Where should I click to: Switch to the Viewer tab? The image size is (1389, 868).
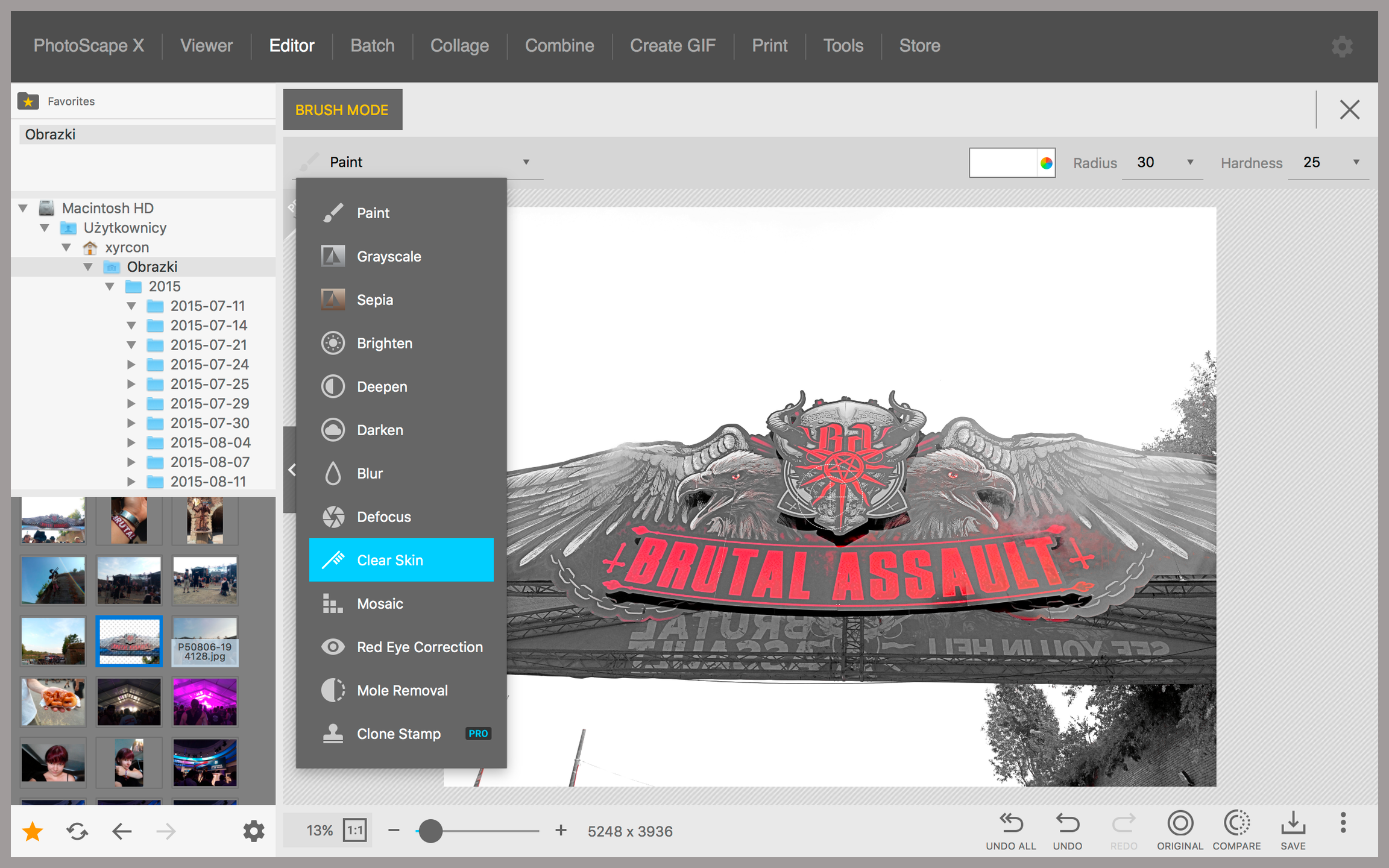point(206,46)
